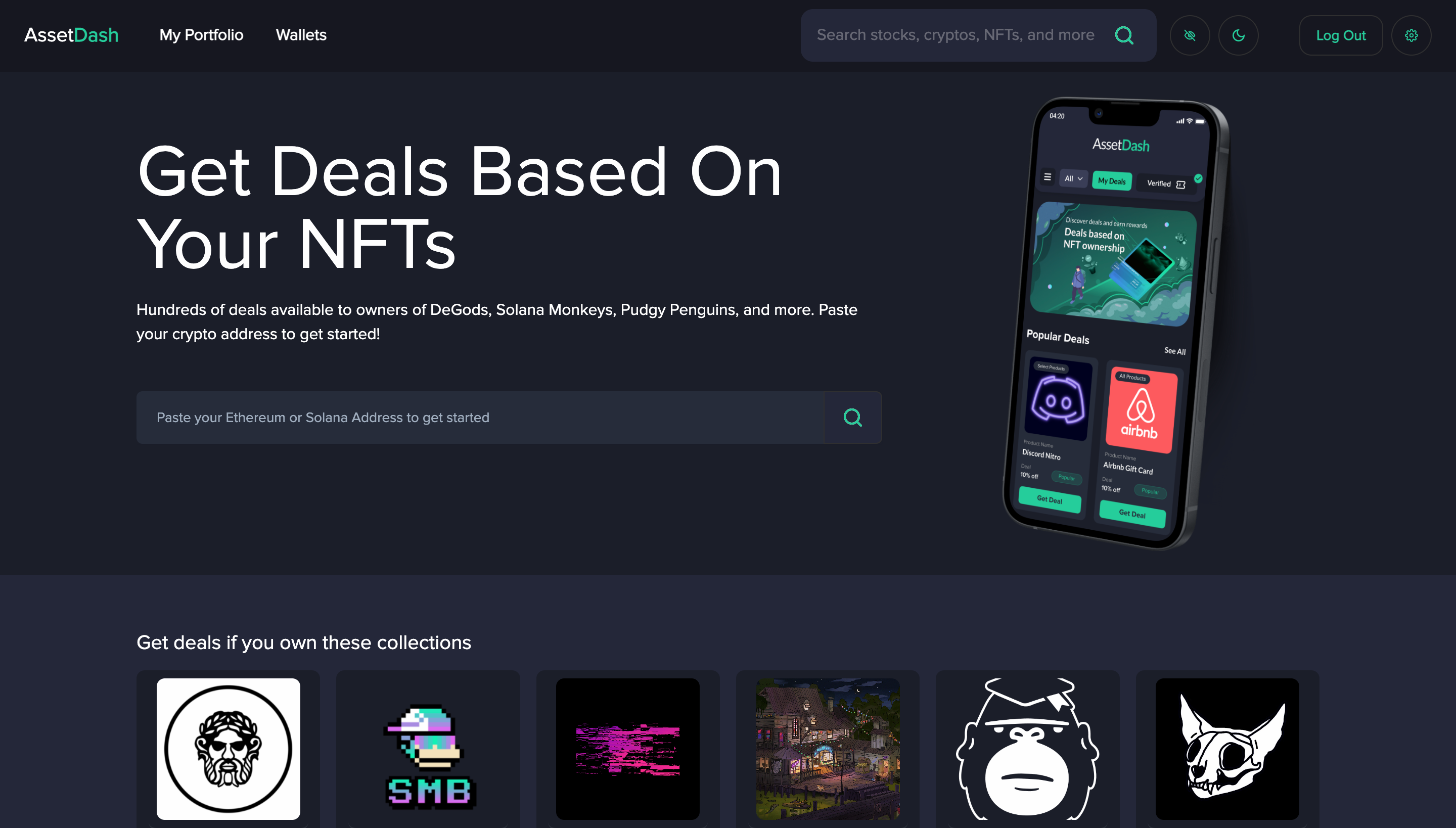
Task: Click the Airbnb logo on phone mockup
Action: [x=1141, y=411]
